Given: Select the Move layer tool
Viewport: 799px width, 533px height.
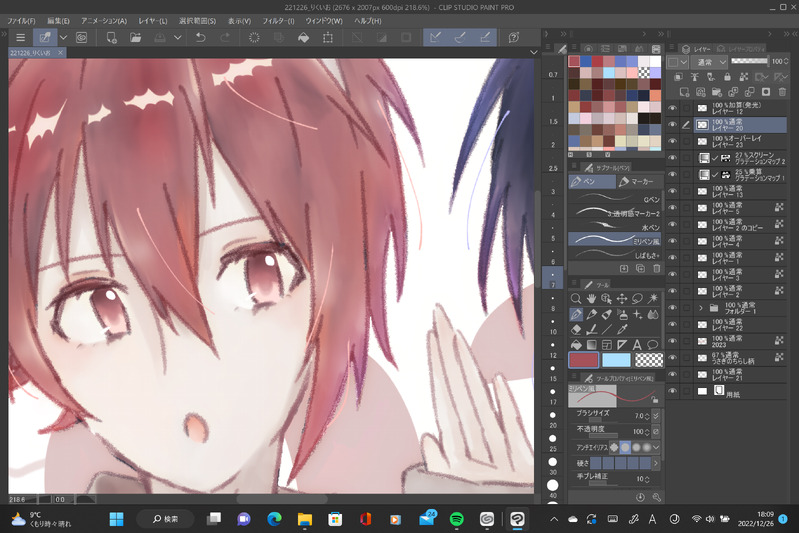Looking at the screenshot, I should [622, 299].
